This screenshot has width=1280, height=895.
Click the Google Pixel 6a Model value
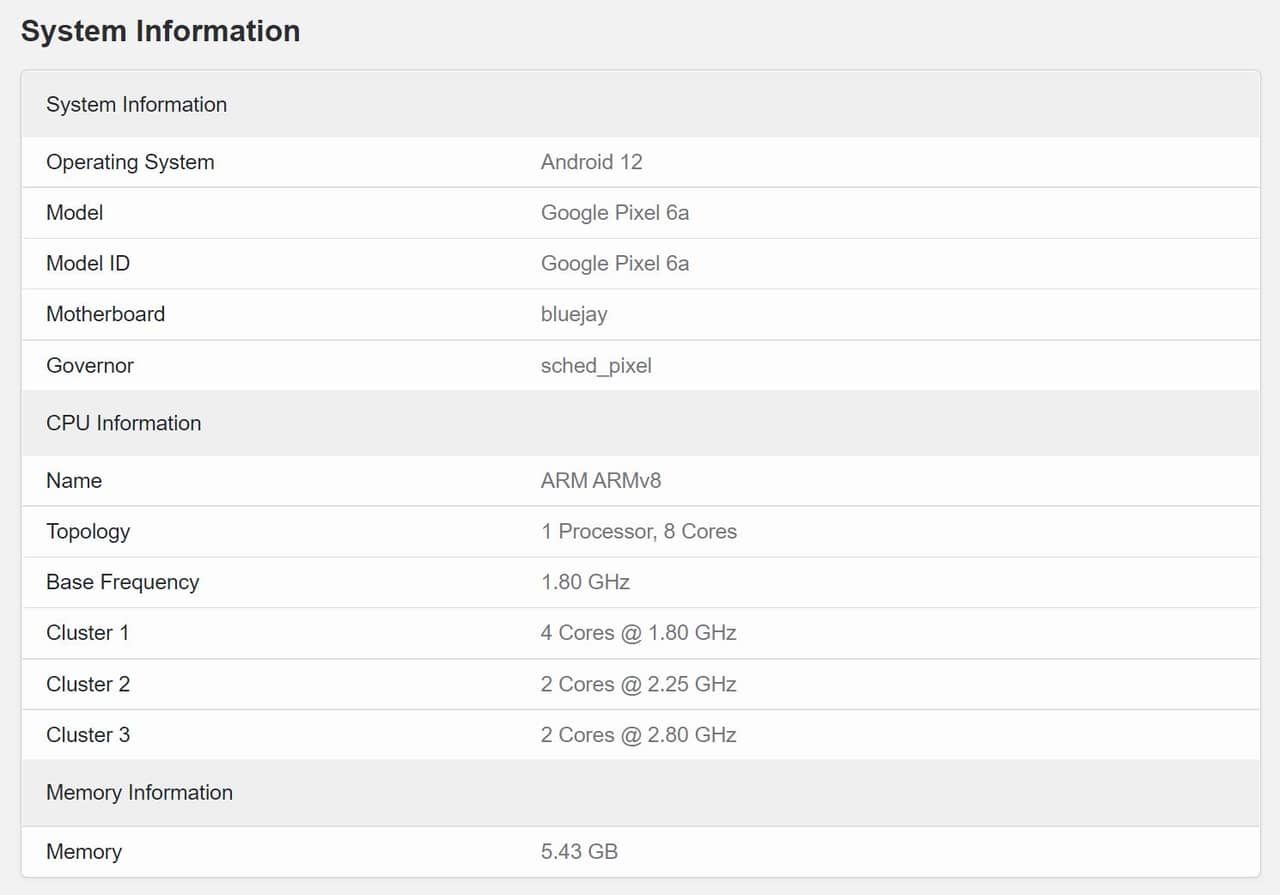pos(614,213)
